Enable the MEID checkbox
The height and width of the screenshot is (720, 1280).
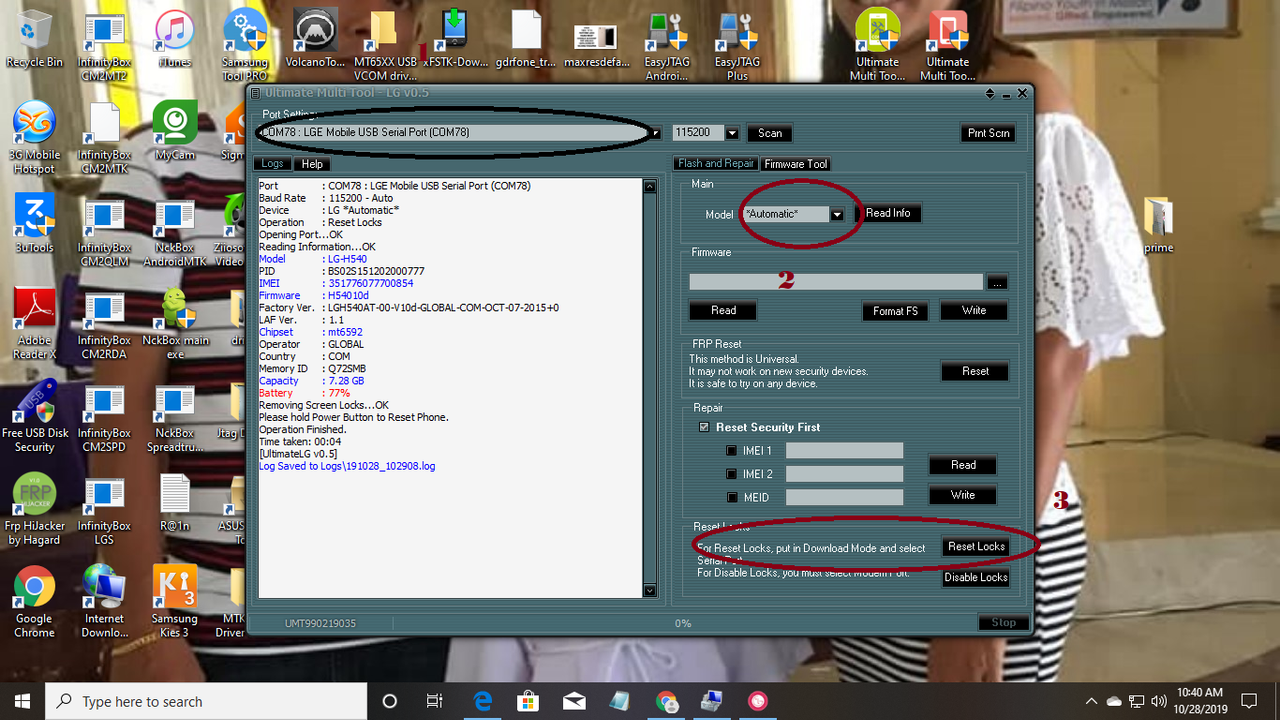point(731,497)
